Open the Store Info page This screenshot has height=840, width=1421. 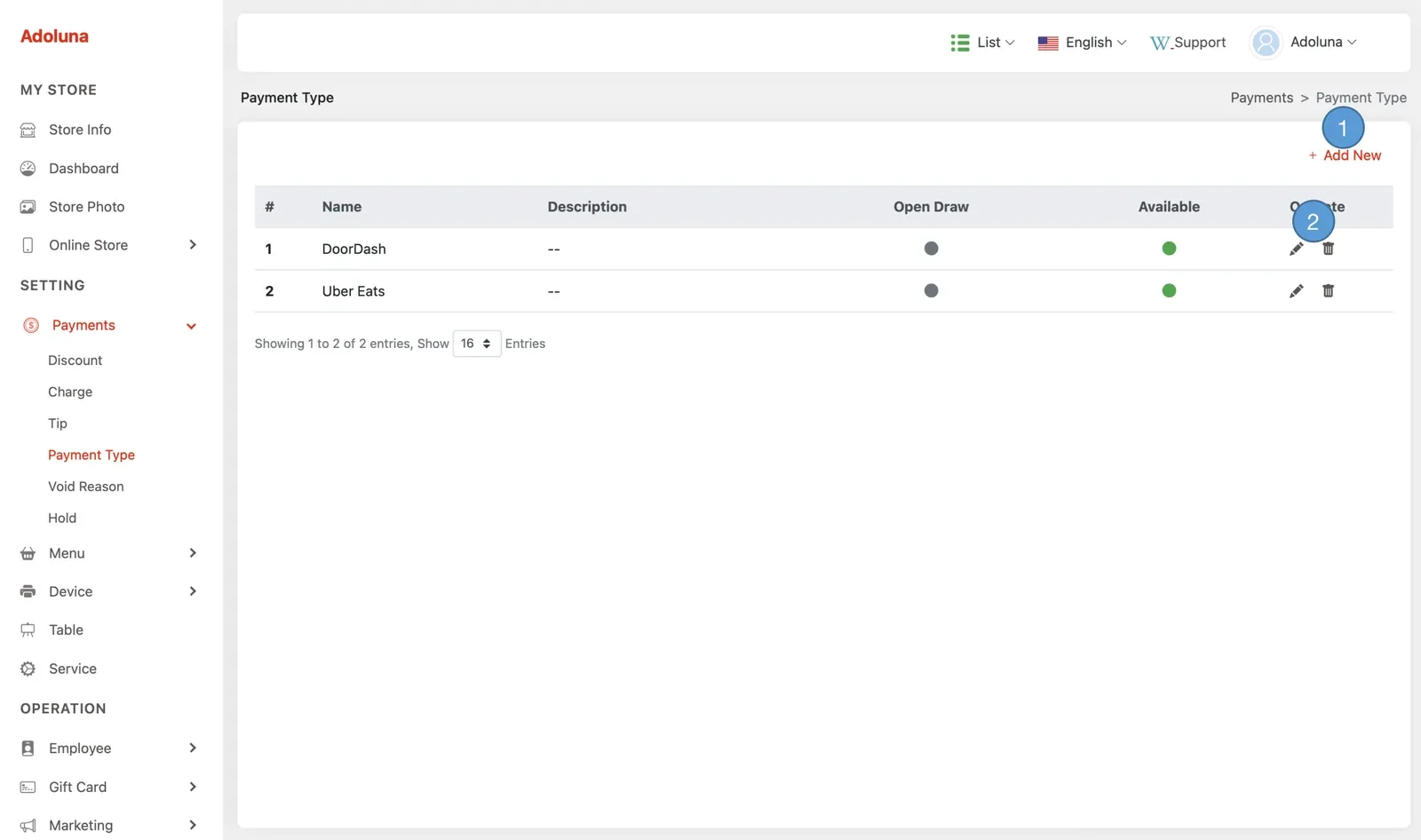point(80,130)
